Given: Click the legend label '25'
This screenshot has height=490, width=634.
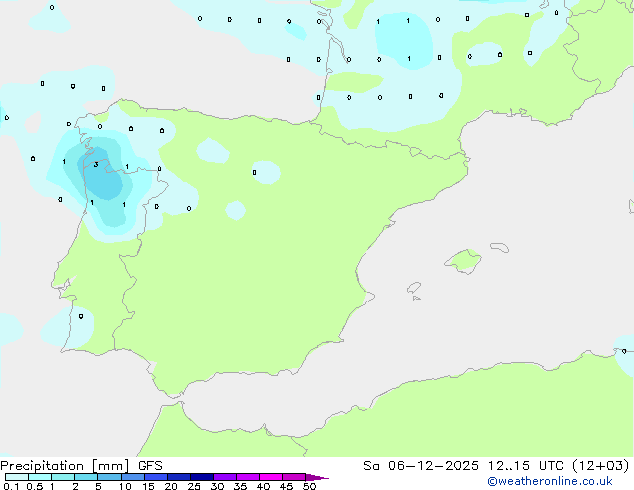Looking at the screenshot, I should (x=194, y=486).
